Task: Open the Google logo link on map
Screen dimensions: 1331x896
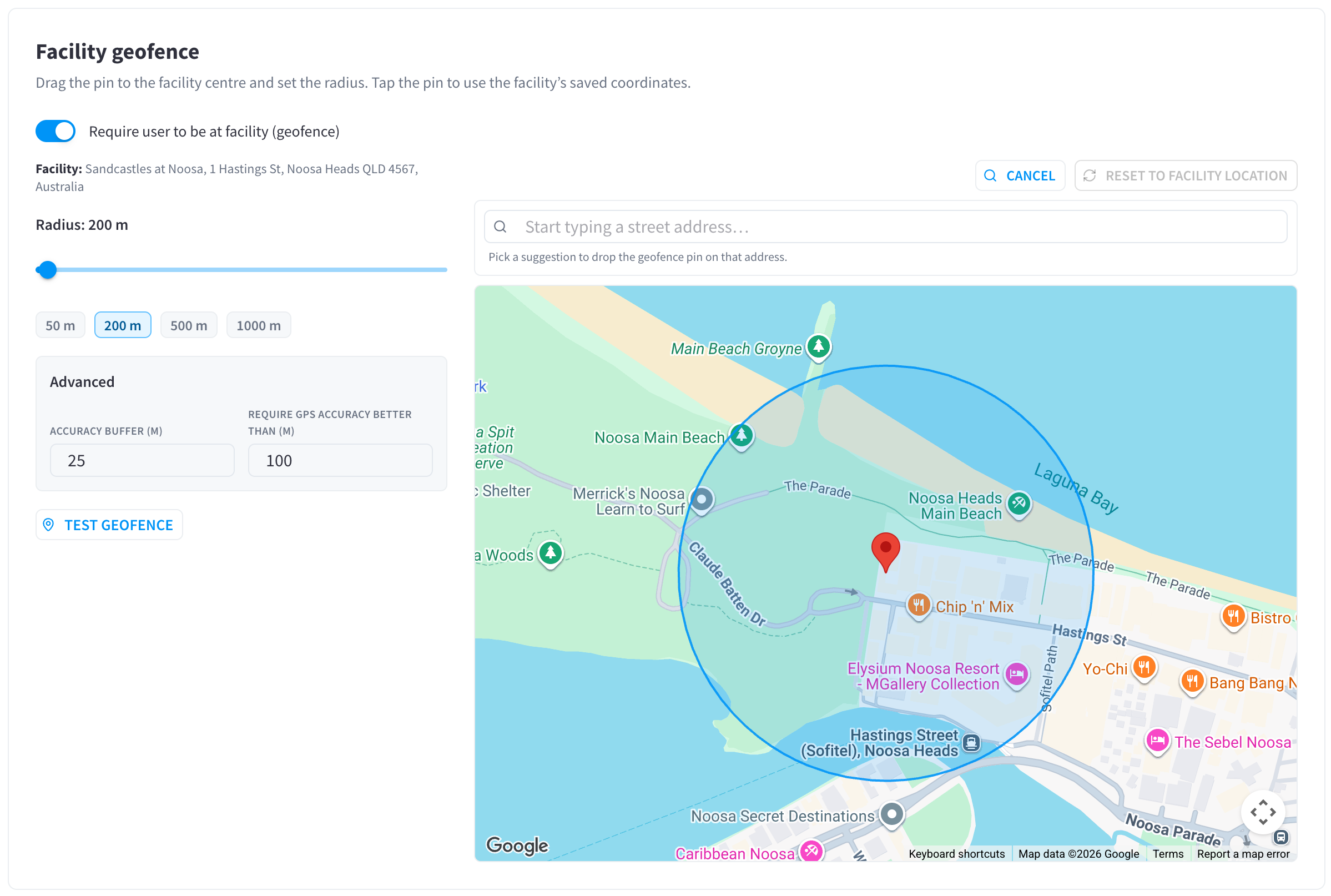Action: [517, 845]
